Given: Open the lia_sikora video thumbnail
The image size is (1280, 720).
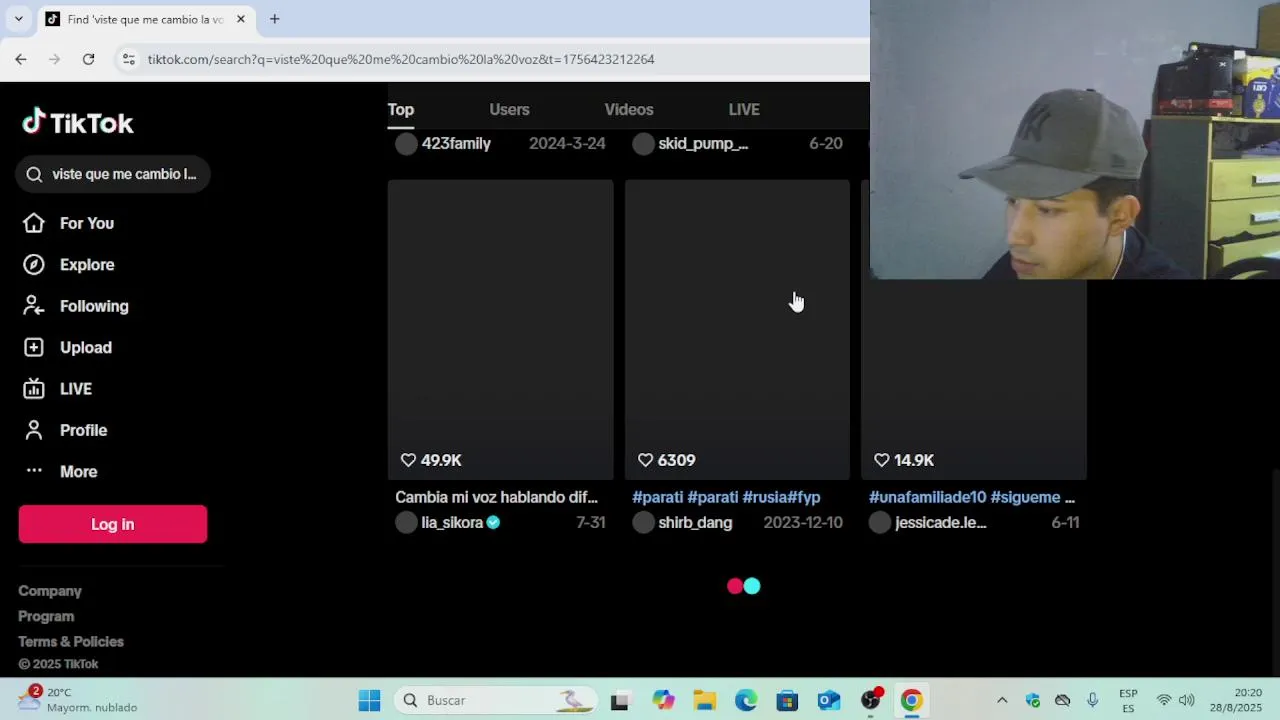Looking at the screenshot, I should click(x=500, y=330).
